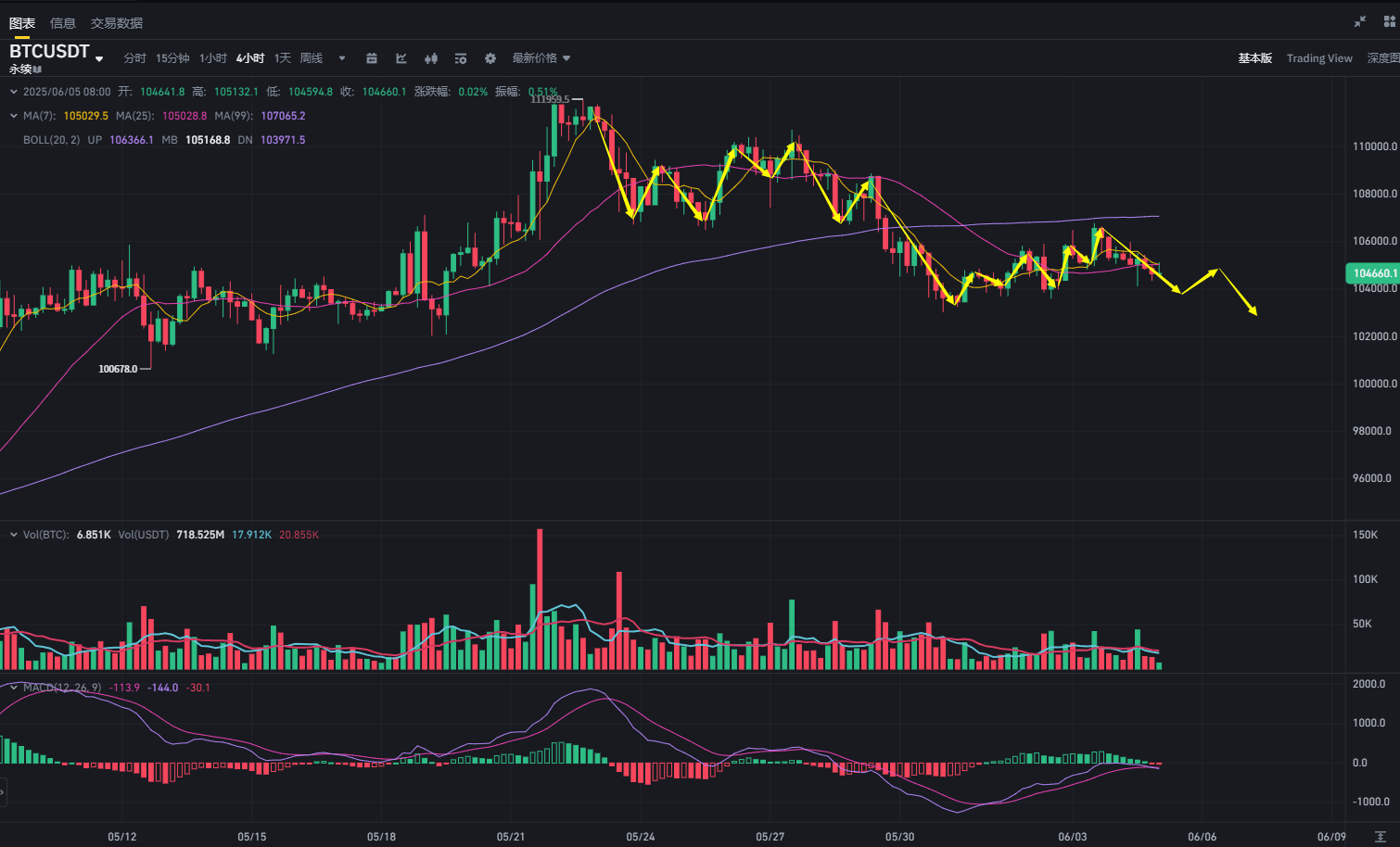Click the MA(99) value 107065.2
Viewport: 1400px width, 847px height.
(x=284, y=116)
